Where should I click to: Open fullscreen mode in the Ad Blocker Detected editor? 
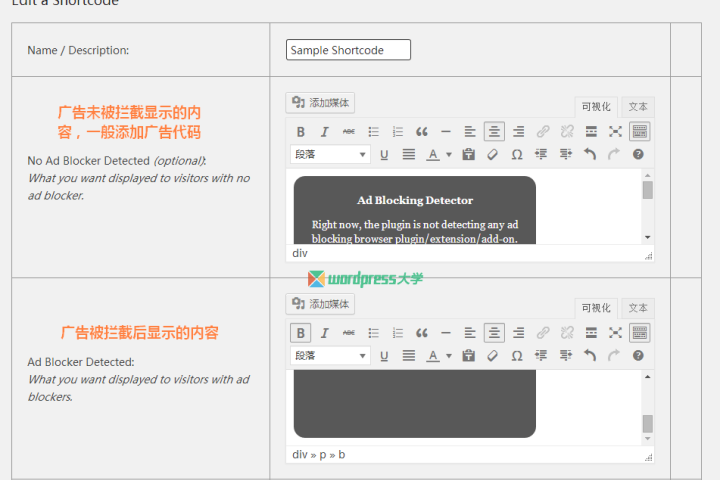(x=615, y=333)
